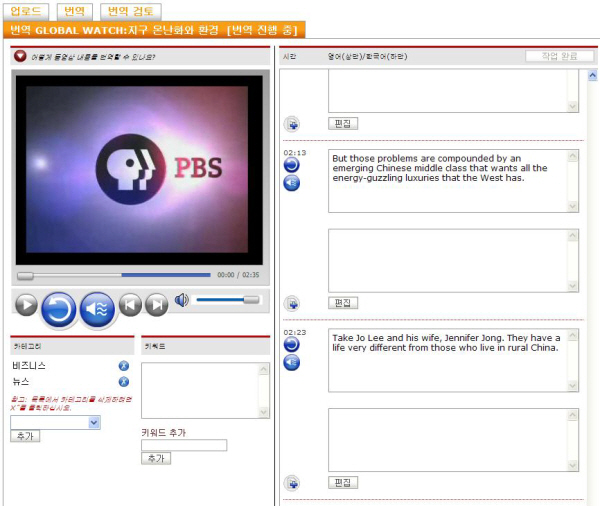Click the 02:23 timestamp label
This screenshot has height=506, width=600.
(295, 332)
